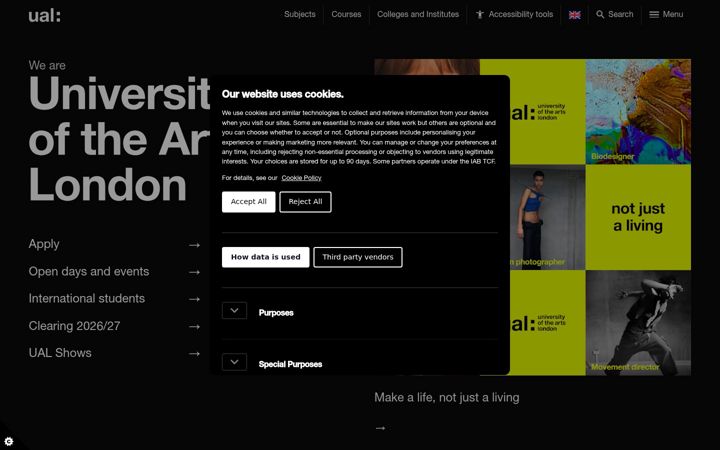The height and width of the screenshot is (450, 720).
Task: Click the UK flag language icon
Action: click(574, 15)
